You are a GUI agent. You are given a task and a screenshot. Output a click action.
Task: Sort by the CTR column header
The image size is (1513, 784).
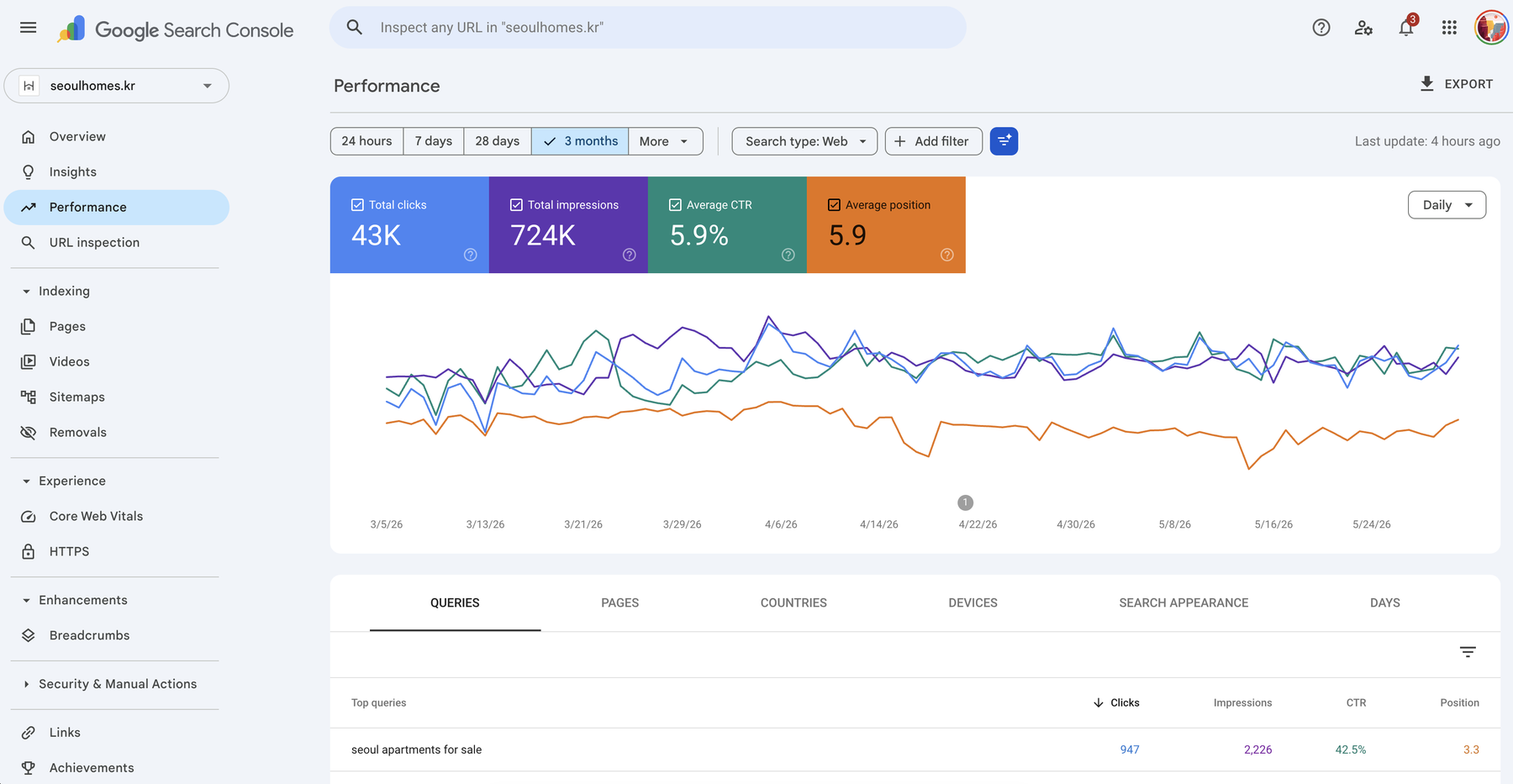1356,703
